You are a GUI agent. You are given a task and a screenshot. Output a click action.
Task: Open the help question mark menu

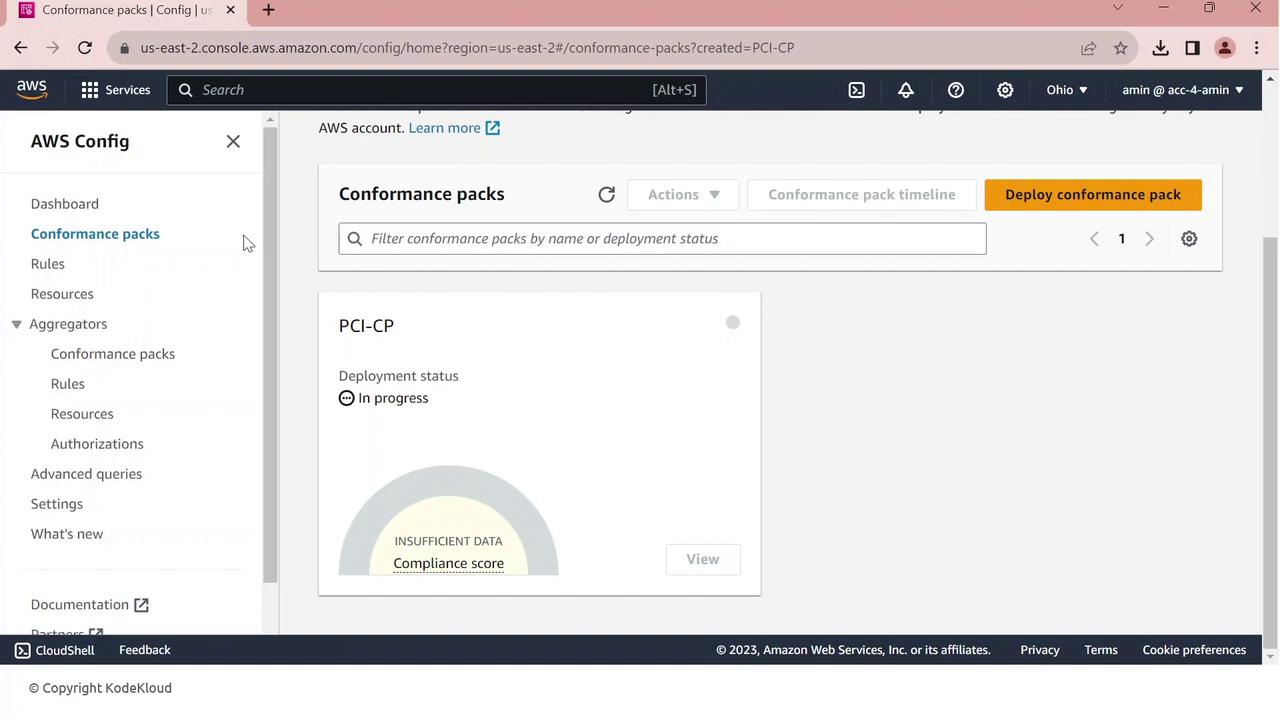coord(956,90)
